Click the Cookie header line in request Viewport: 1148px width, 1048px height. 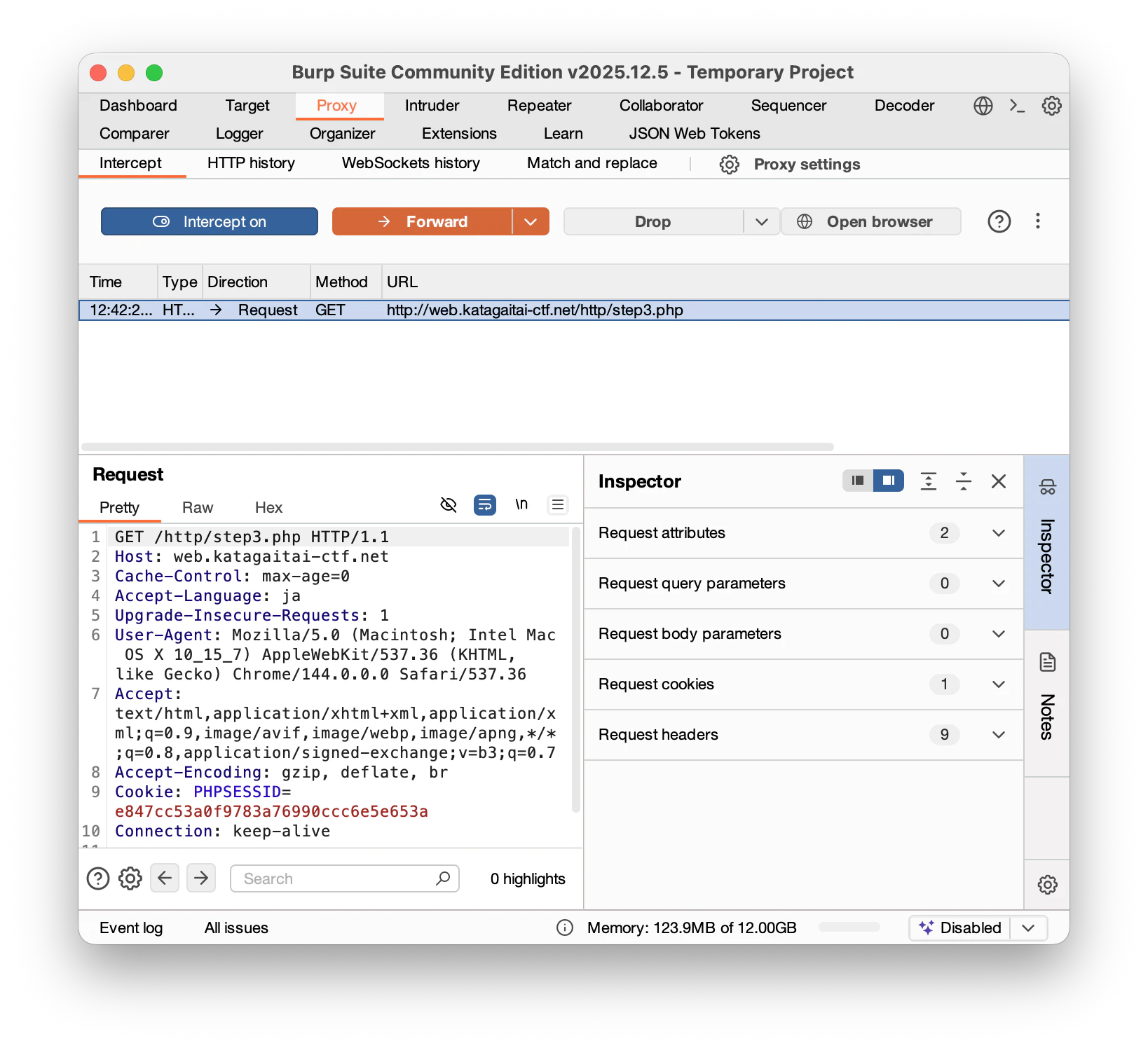pos(271,801)
